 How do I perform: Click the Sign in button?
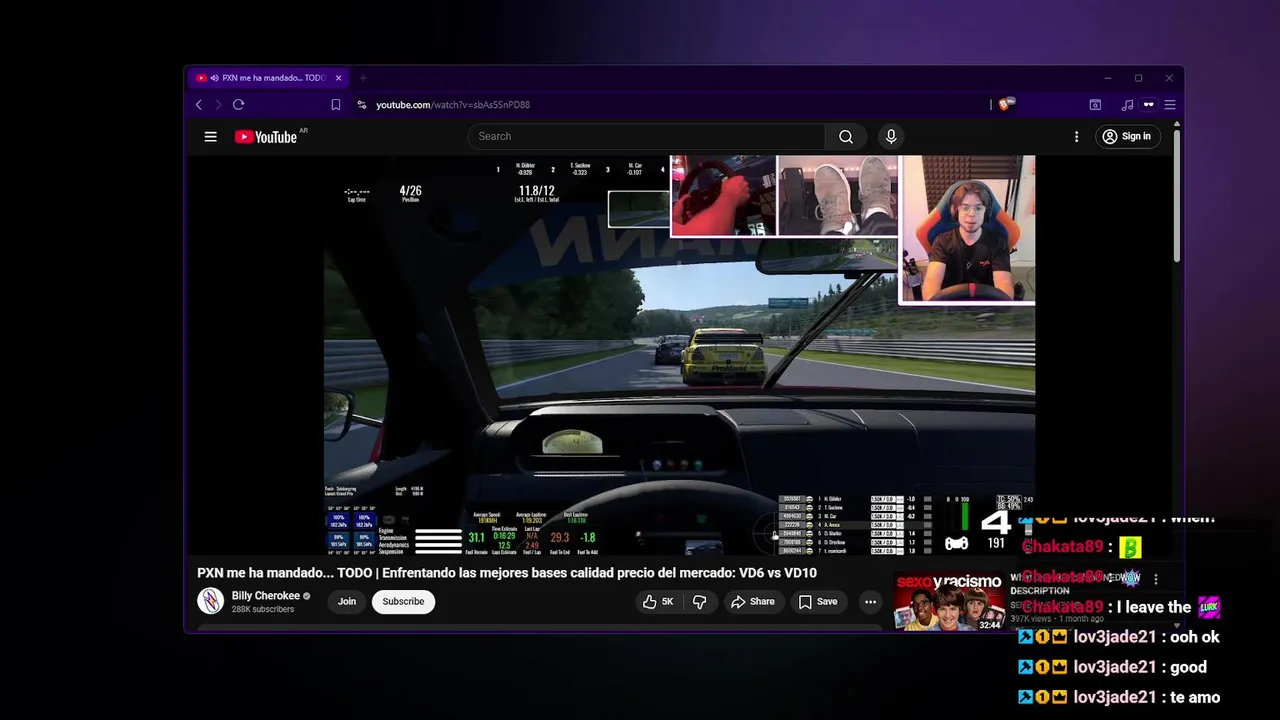pos(1126,137)
